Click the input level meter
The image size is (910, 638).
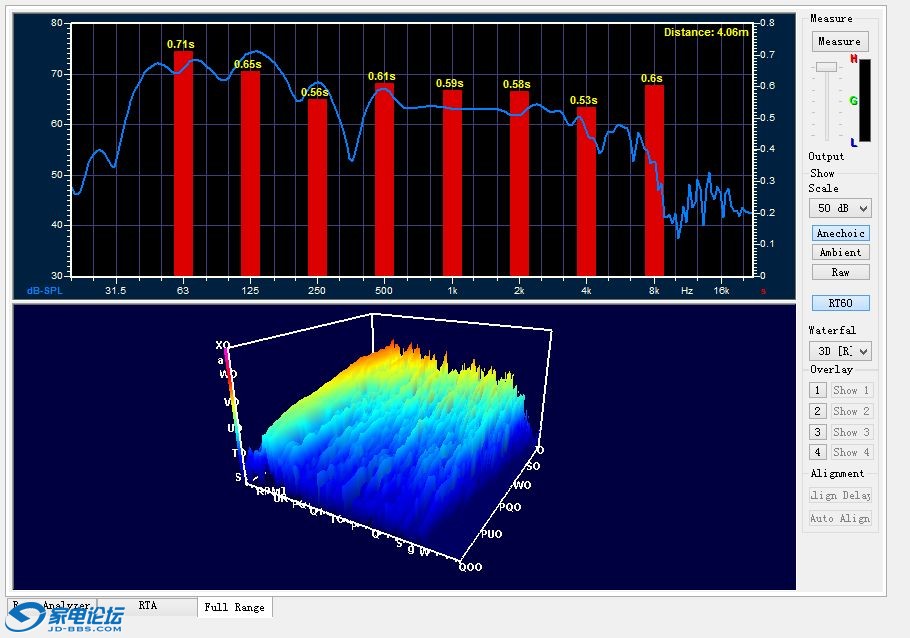tap(865, 100)
